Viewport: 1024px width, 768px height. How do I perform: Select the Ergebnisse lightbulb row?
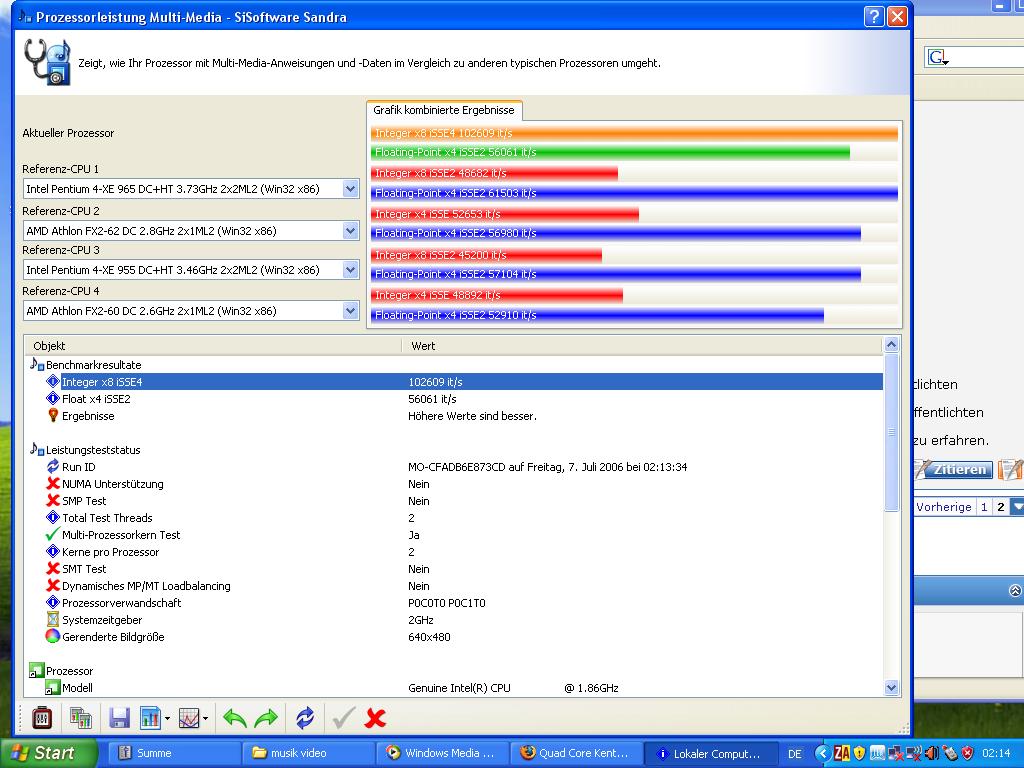455,416
